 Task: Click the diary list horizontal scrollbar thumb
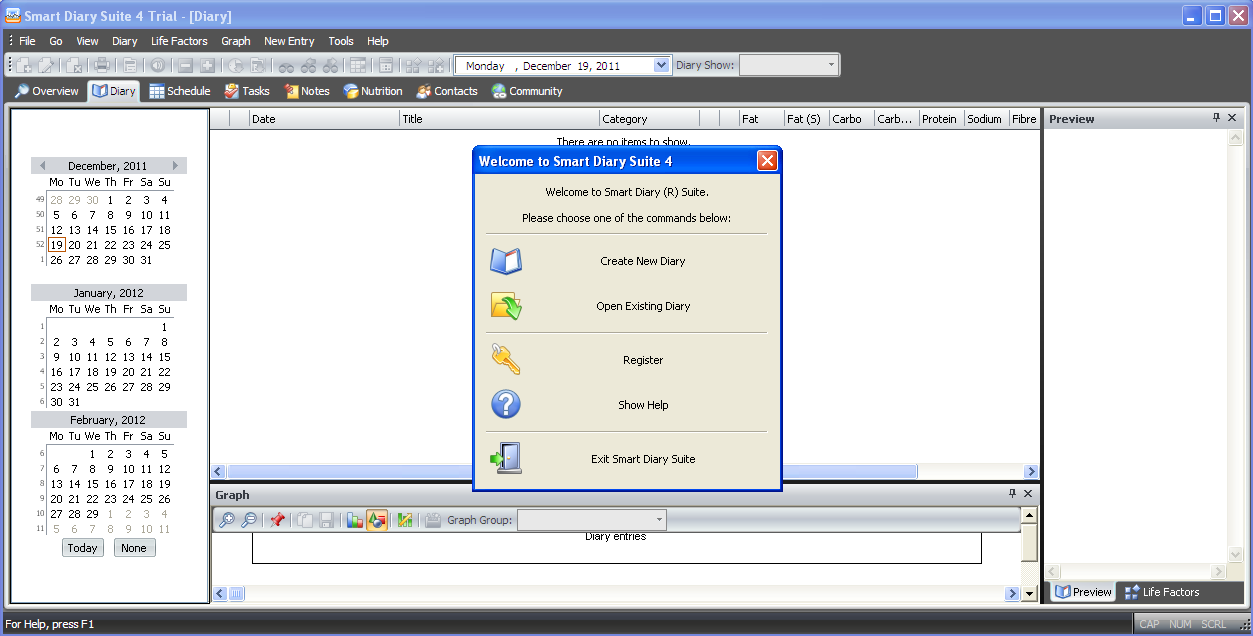point(572,471)
